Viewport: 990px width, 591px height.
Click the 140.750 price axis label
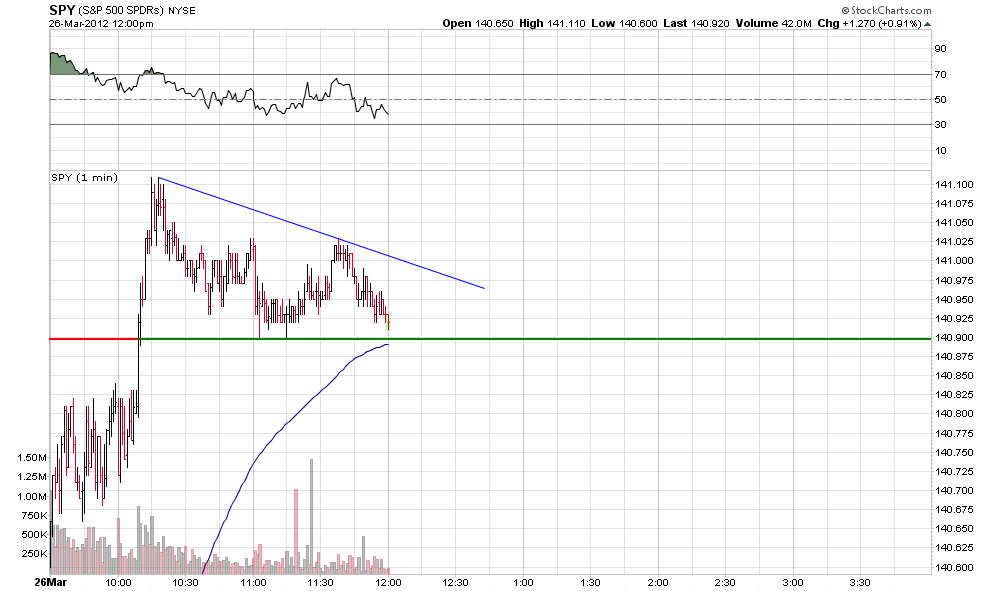pos(954,452)
